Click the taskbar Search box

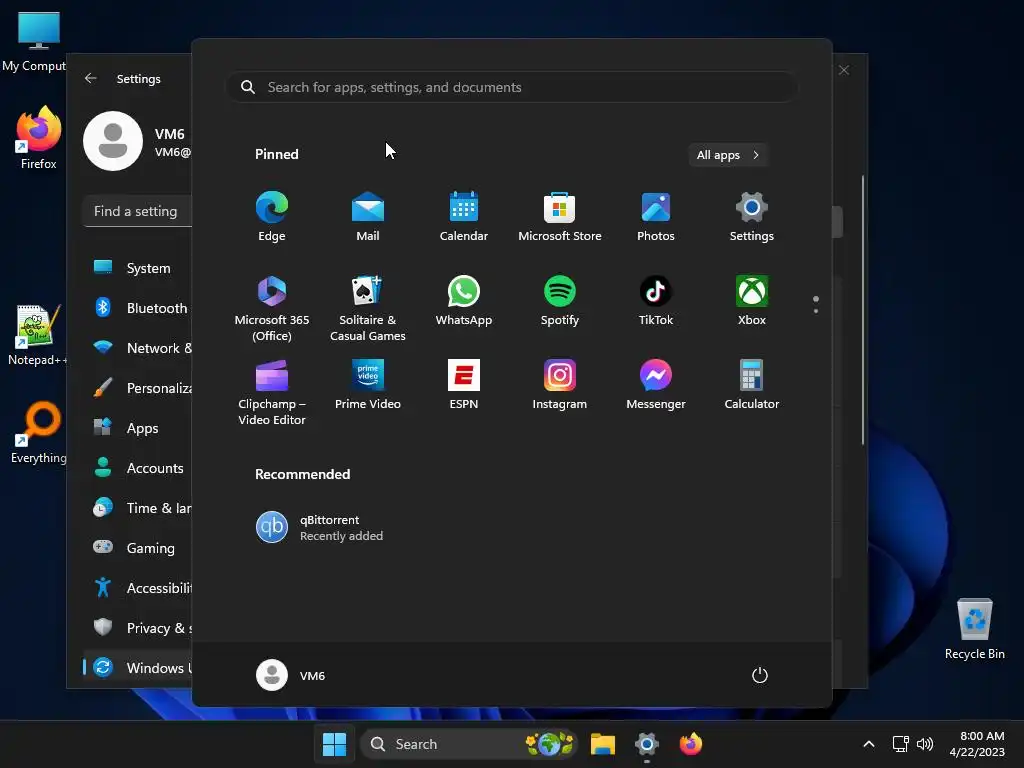469,744
